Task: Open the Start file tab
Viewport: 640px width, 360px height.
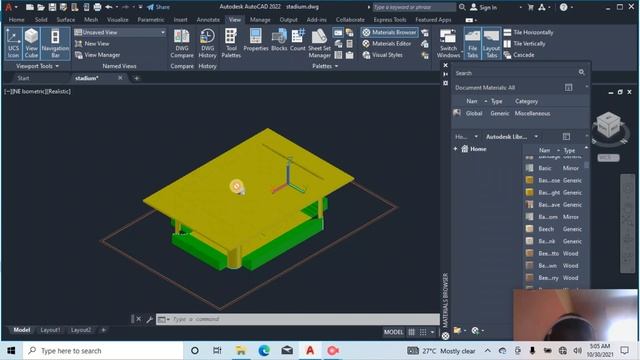Action: tap(23, 78)
